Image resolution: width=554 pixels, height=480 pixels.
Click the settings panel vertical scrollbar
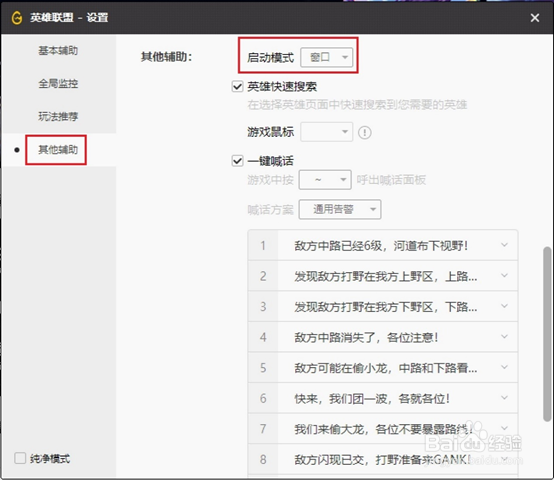pyautogui.click(x=547, y=334)
